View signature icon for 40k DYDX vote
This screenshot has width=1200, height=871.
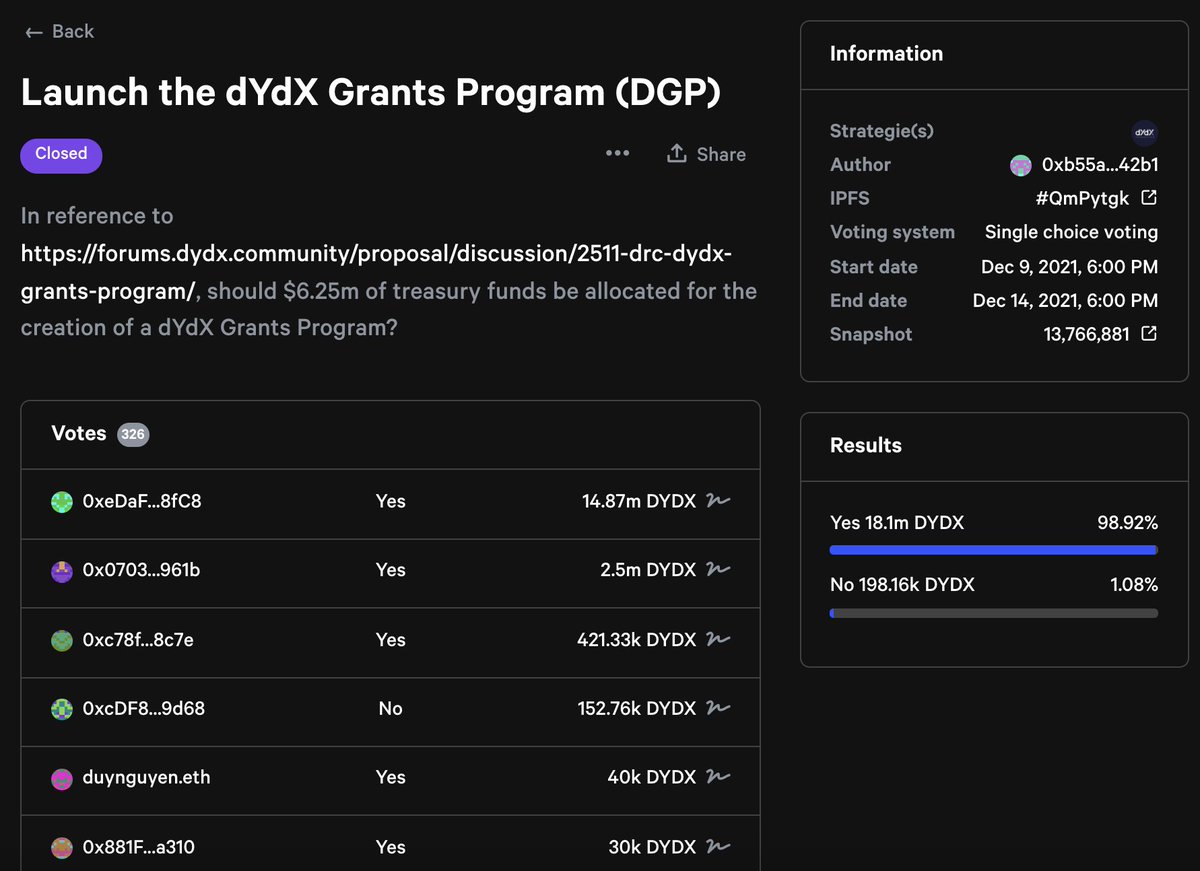click(x=718, y=777)
